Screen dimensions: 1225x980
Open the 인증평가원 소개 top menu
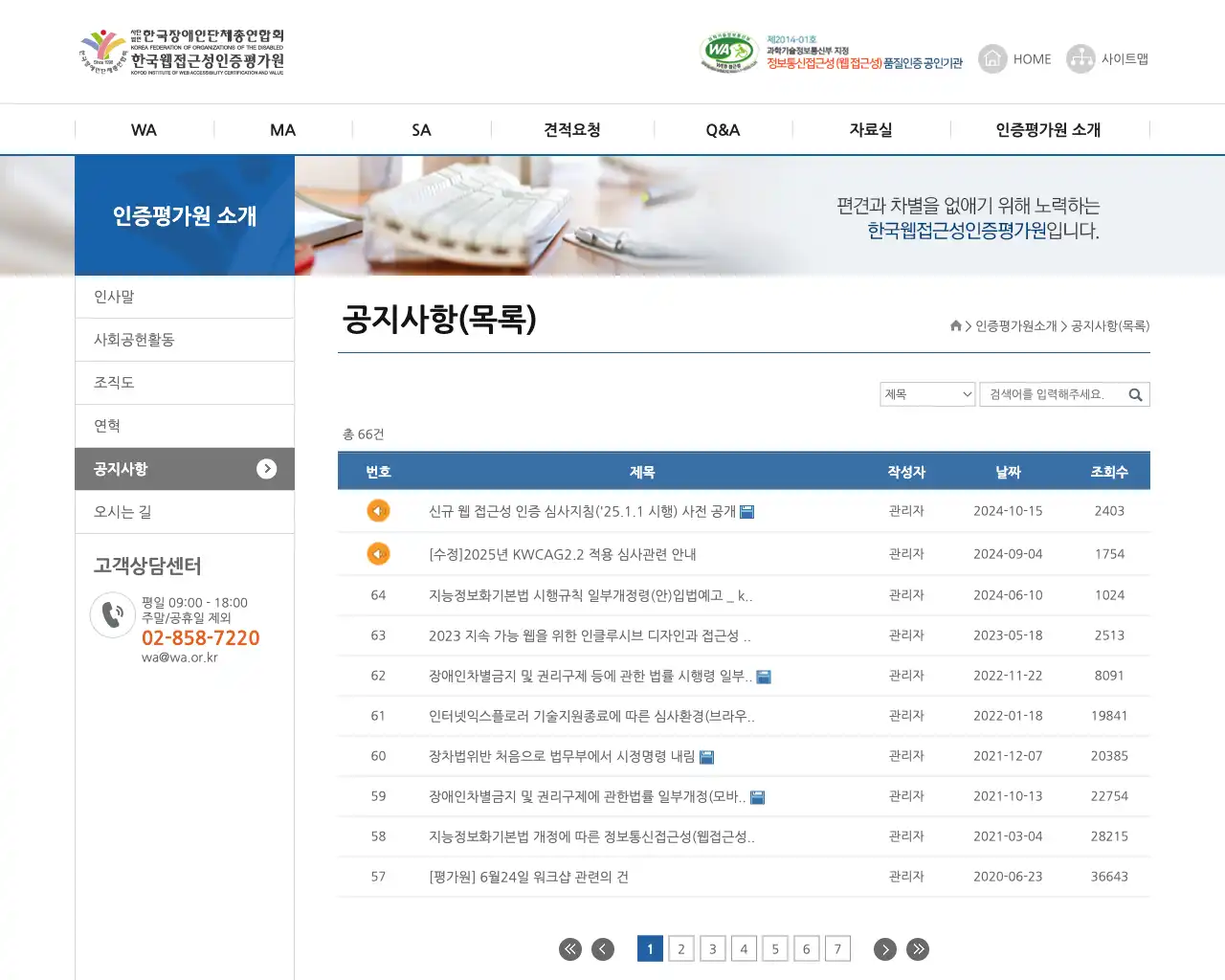[x=1048, y=130]
